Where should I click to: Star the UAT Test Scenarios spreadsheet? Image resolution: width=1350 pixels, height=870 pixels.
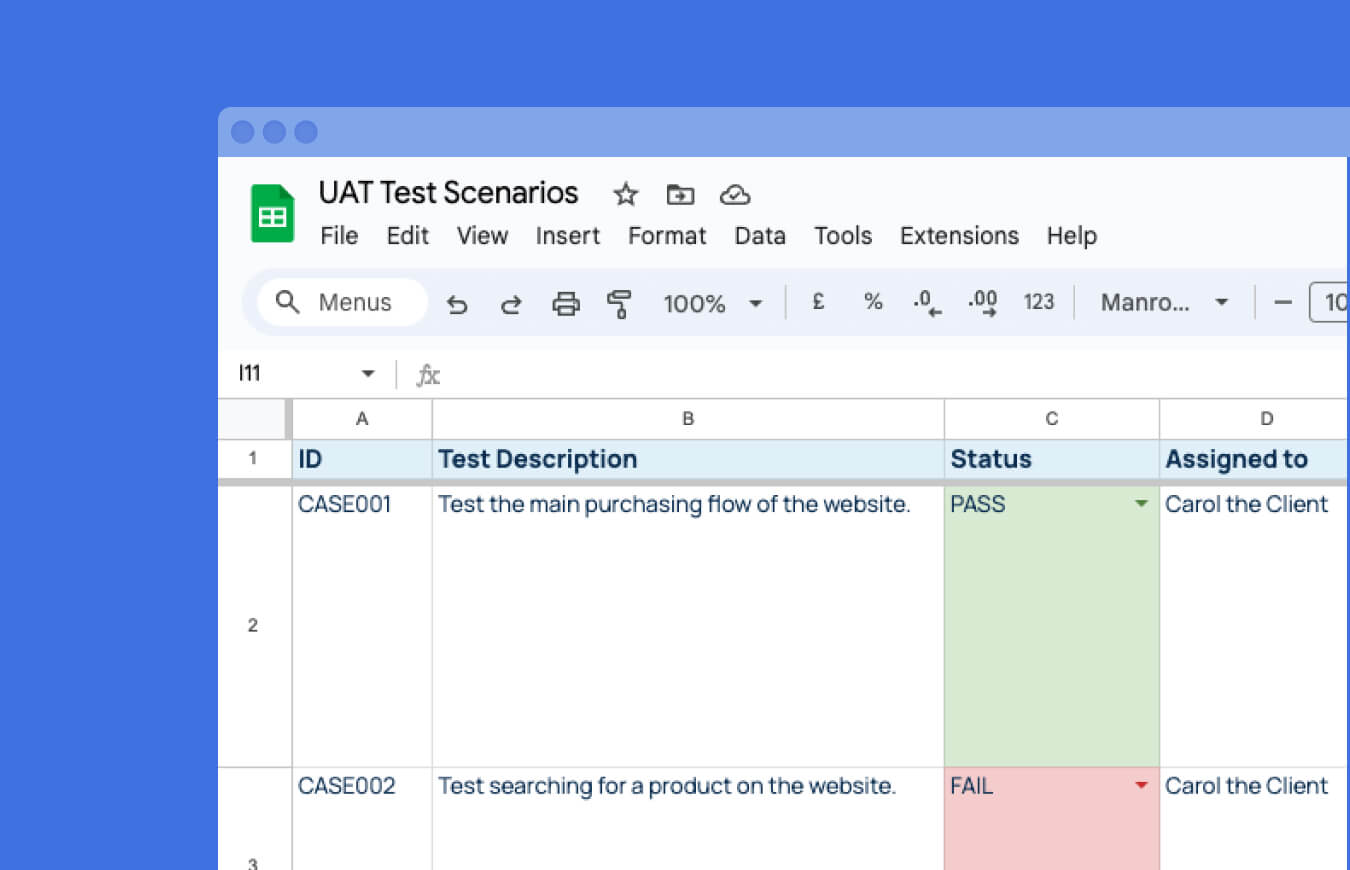pos(625,195)
